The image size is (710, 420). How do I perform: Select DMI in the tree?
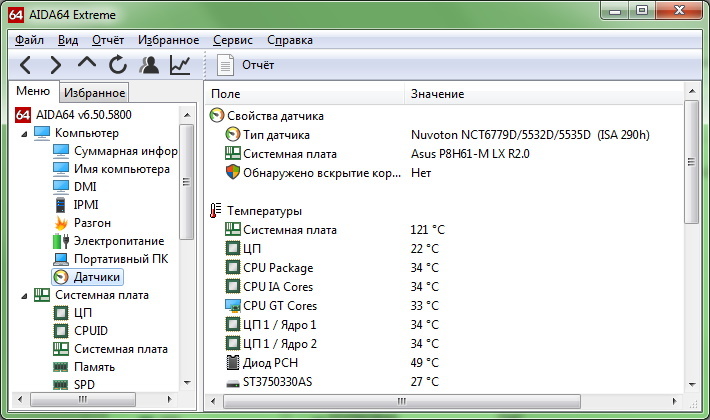[75, 186]
